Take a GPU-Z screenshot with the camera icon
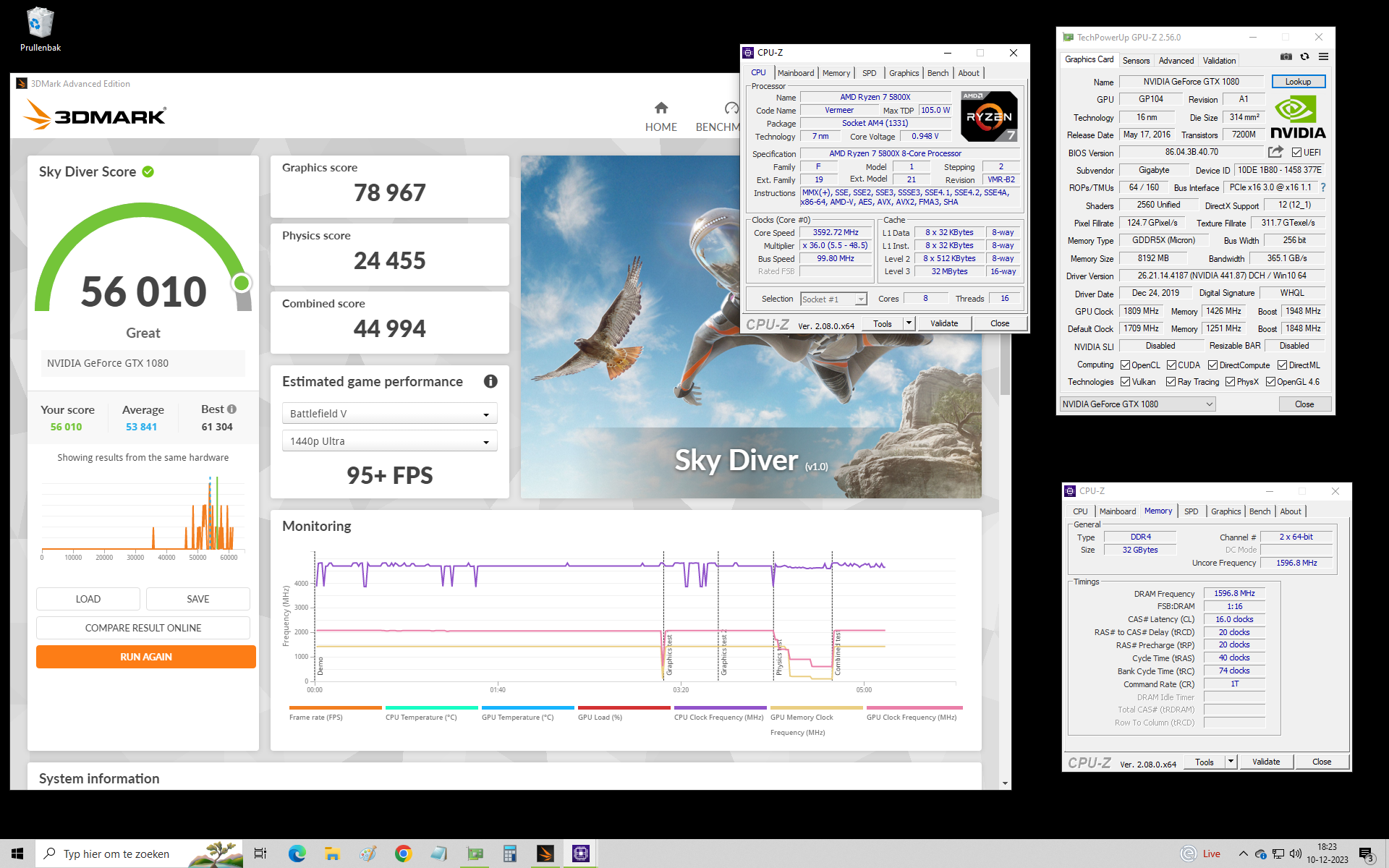This screenshot has height=868, width=1389. (1286, 56)
